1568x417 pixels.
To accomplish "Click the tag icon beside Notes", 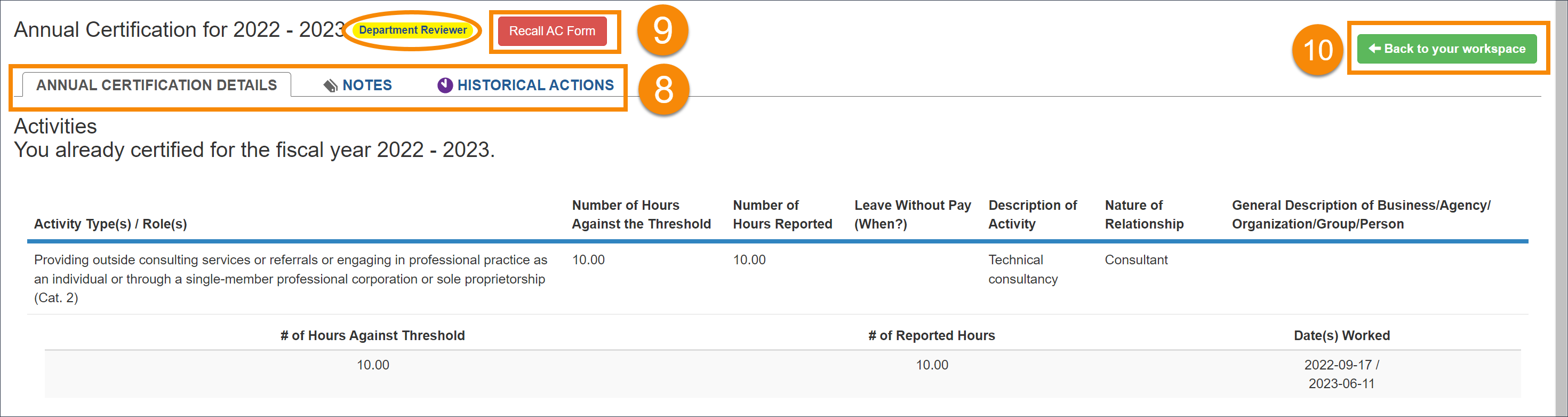I will [x=331, y=86].
